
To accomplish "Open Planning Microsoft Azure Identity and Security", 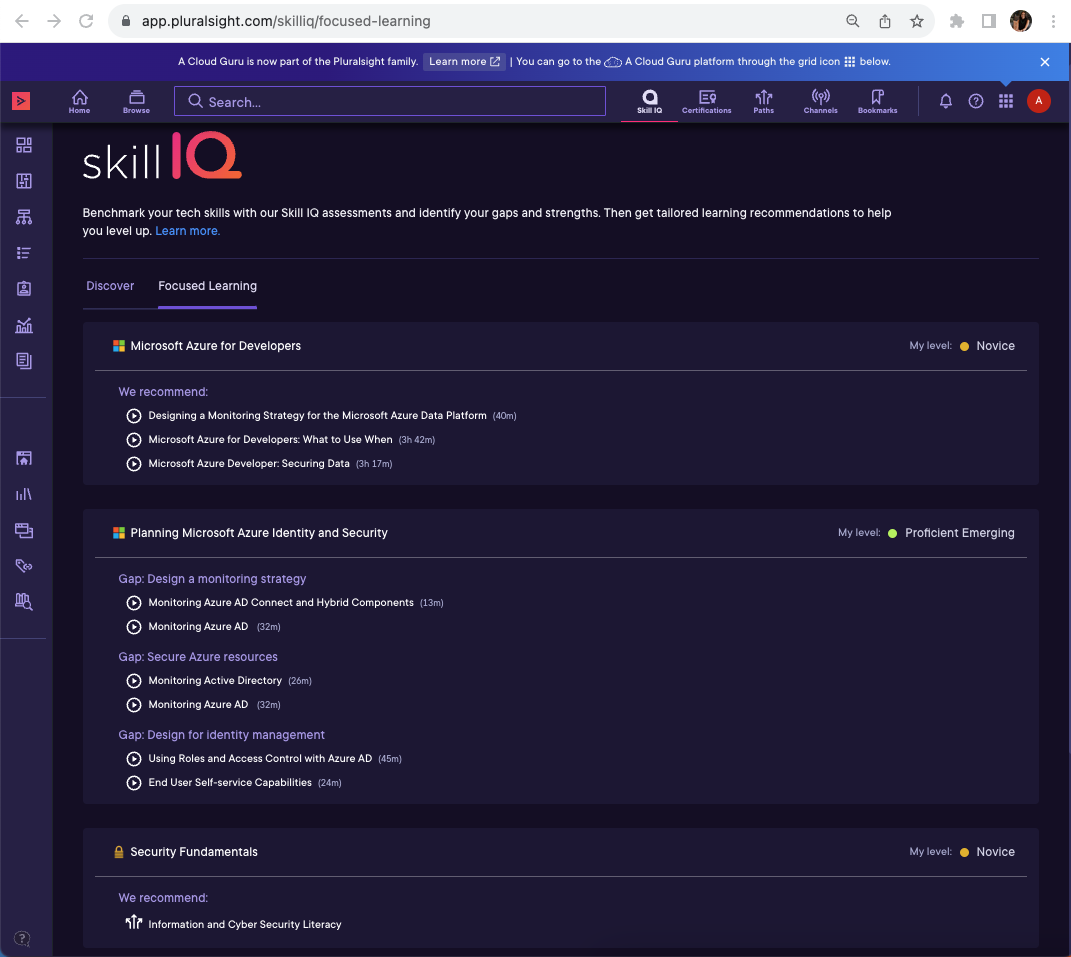I will 259,533.
